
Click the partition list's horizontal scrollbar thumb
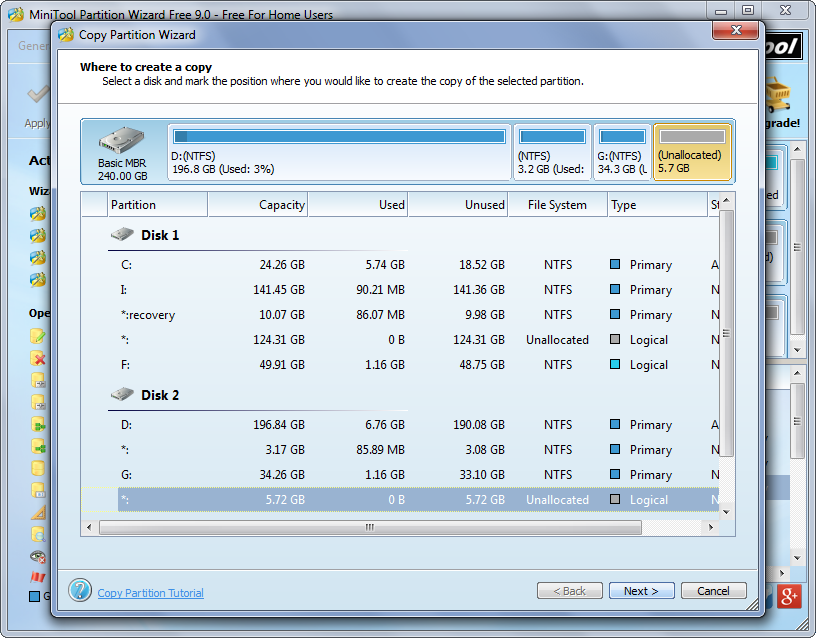pyautogui.click(x=370, y=527)
